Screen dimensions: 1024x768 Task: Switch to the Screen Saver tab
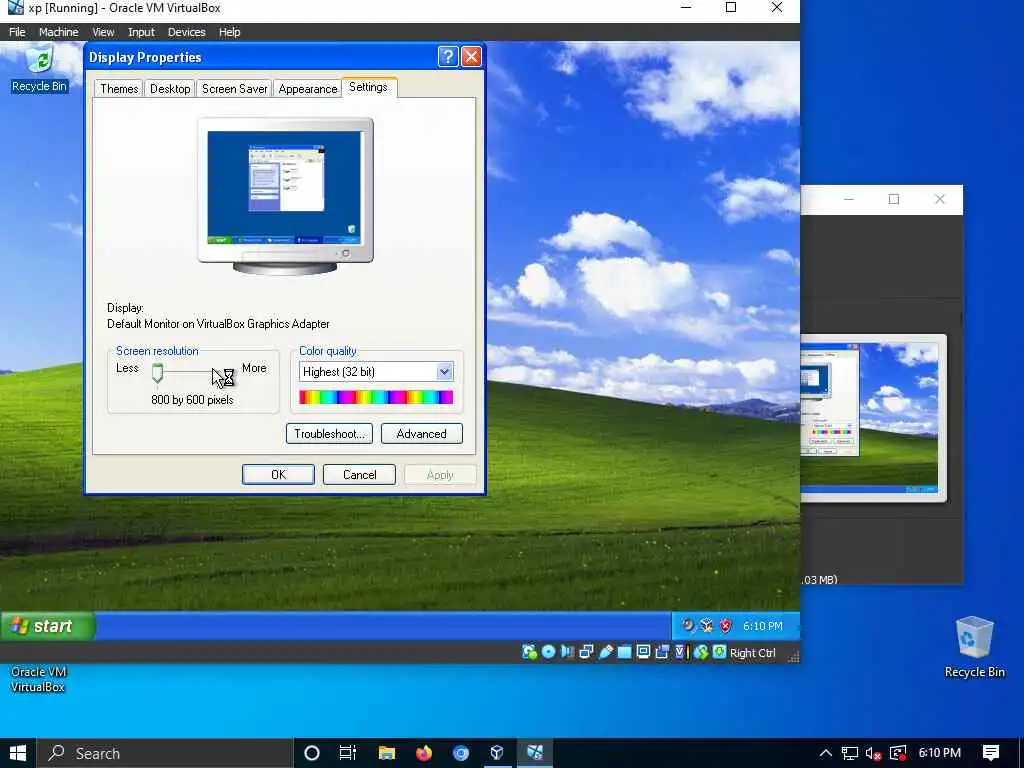point(234,89)
